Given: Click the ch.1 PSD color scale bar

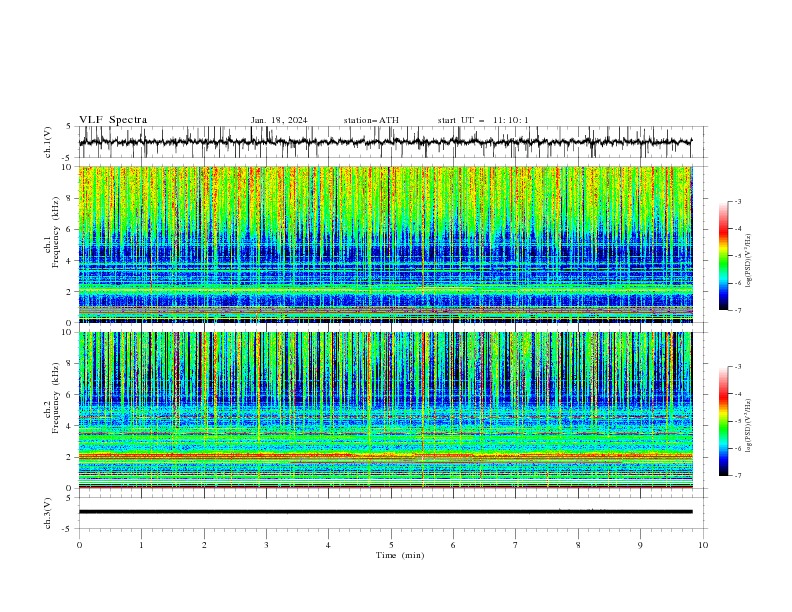Looking at the screenshot, I should point(724,256).
